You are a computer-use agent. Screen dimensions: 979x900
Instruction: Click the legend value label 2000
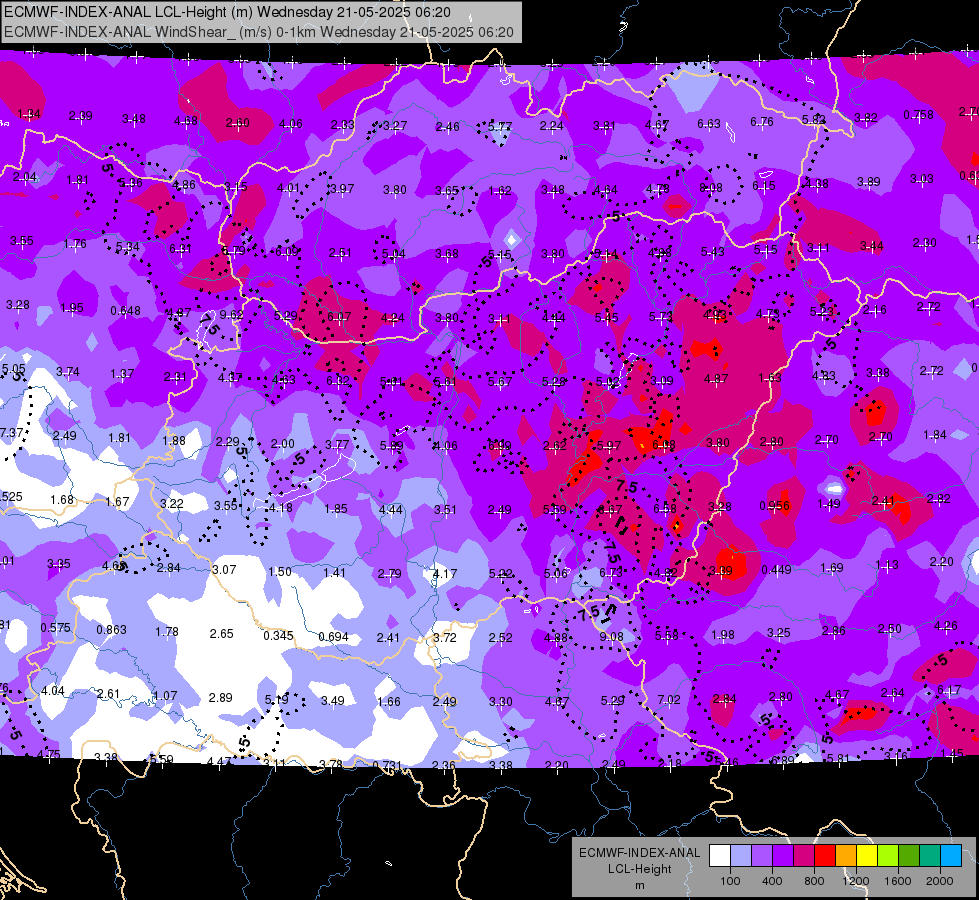940,881
